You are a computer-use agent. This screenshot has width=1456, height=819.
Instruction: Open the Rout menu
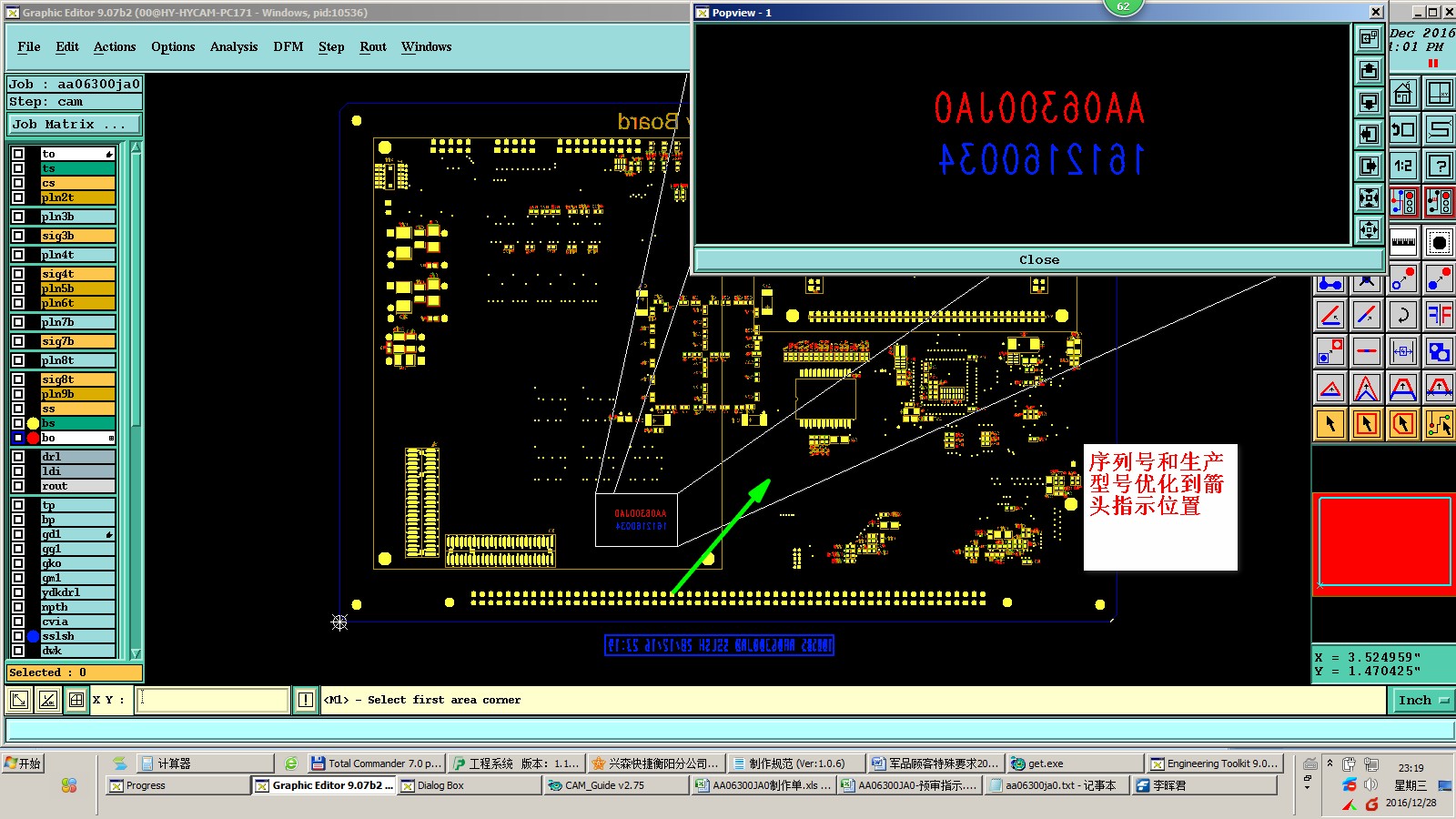tap(373, 47)
